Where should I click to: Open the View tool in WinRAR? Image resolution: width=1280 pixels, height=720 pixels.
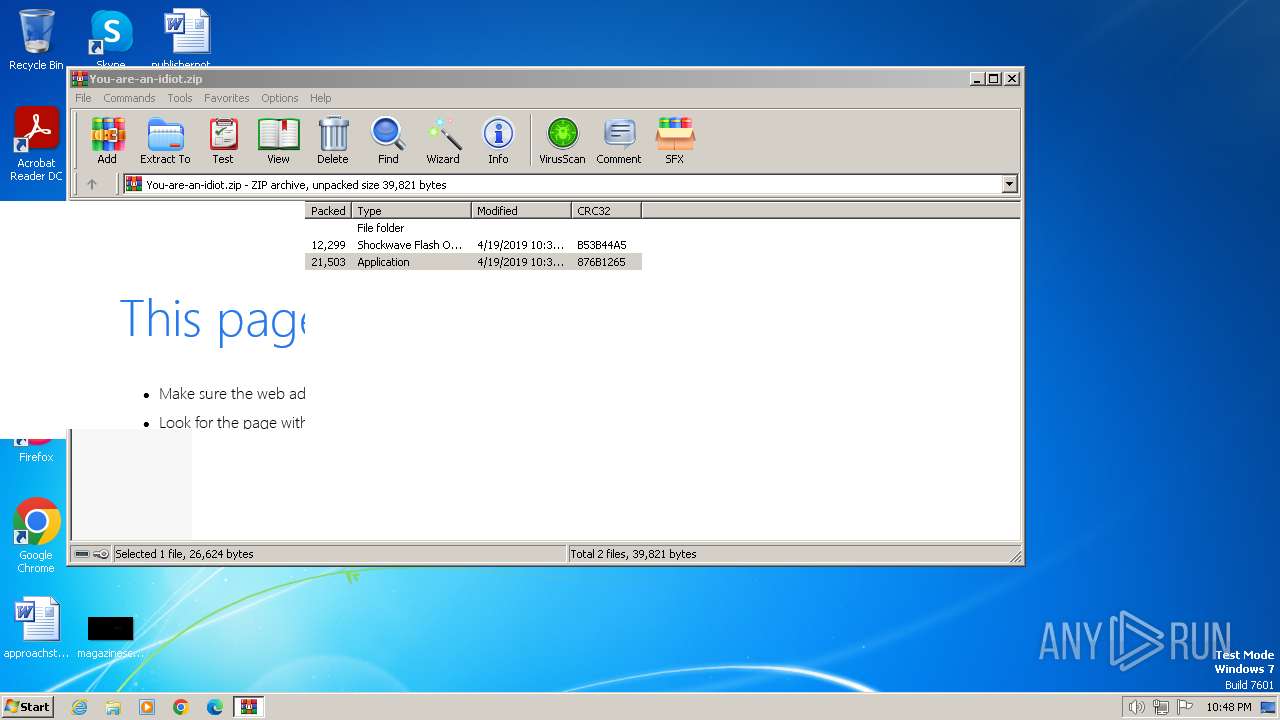coord(278,141)
